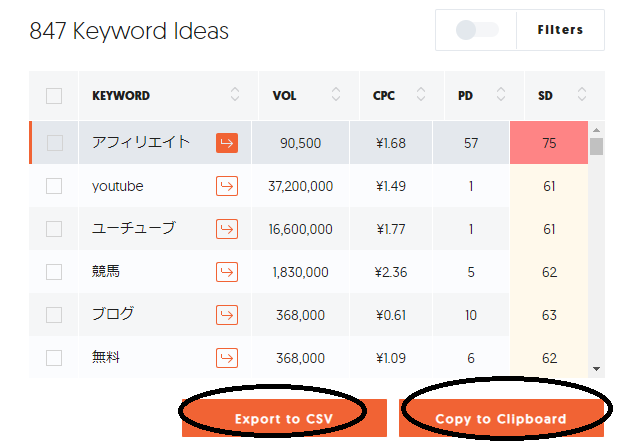
Task: Select the keyword text 競馬
Action: (x=106, y=271)
